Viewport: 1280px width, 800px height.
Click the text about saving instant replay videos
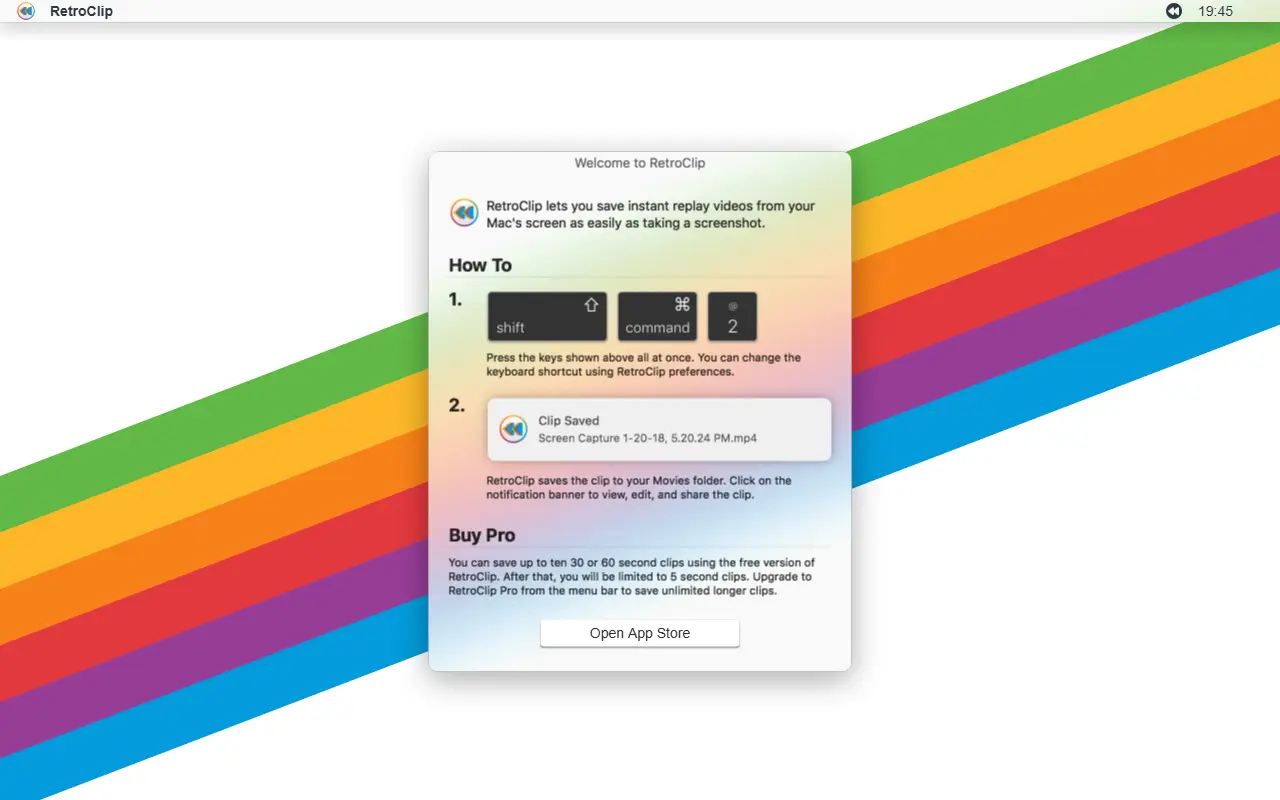point(650,215)
